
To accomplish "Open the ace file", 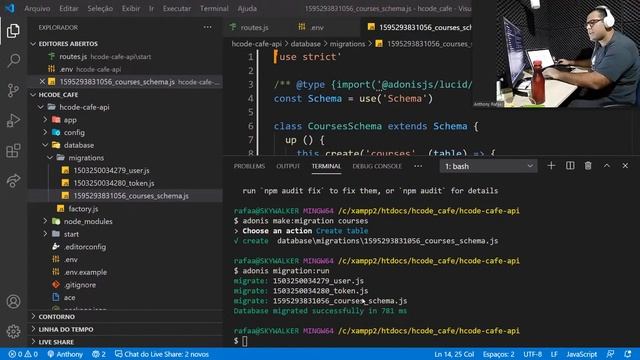I will [125, 298].
